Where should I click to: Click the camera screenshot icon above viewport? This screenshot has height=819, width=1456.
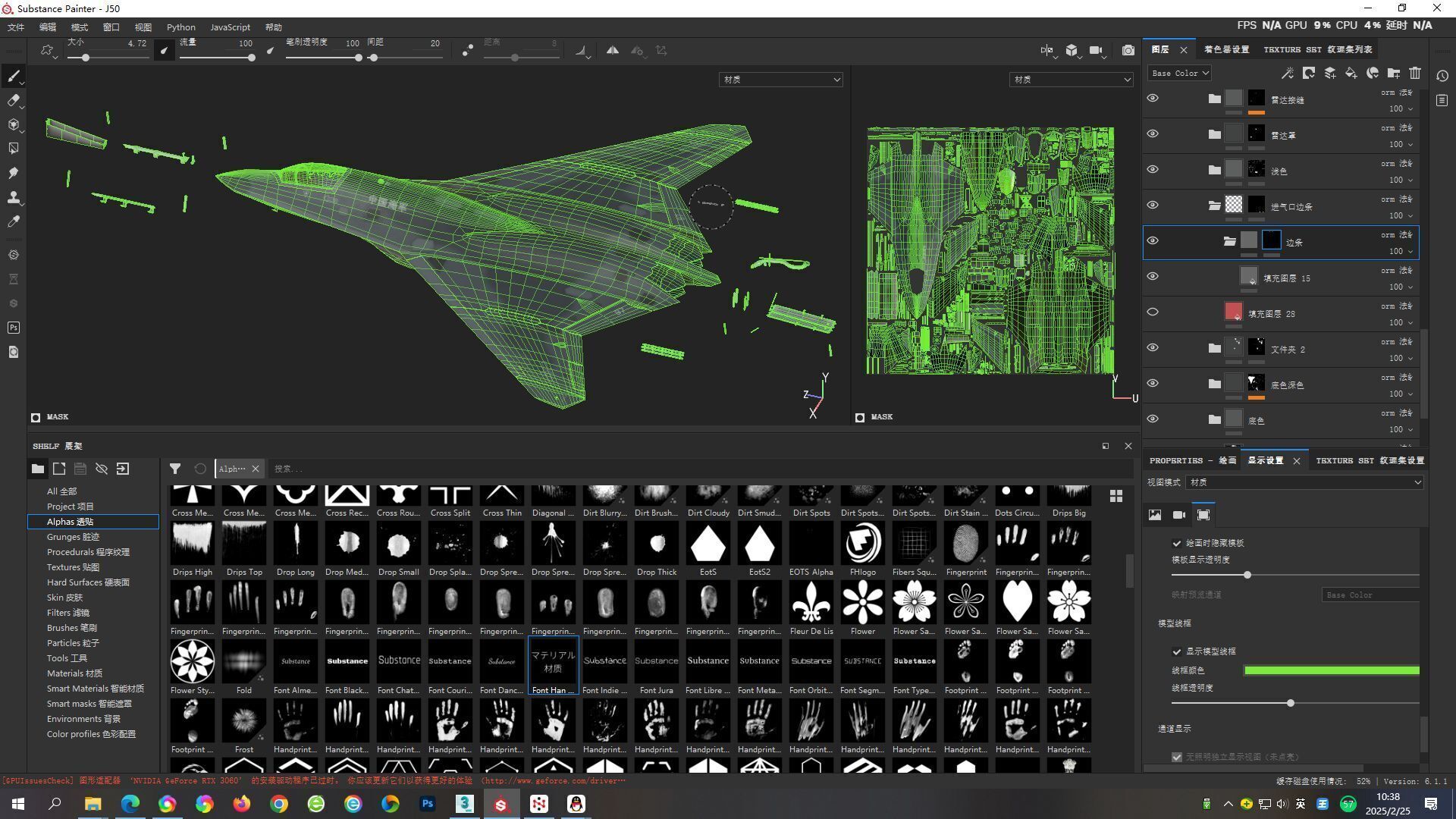(x=1128, y=50)
